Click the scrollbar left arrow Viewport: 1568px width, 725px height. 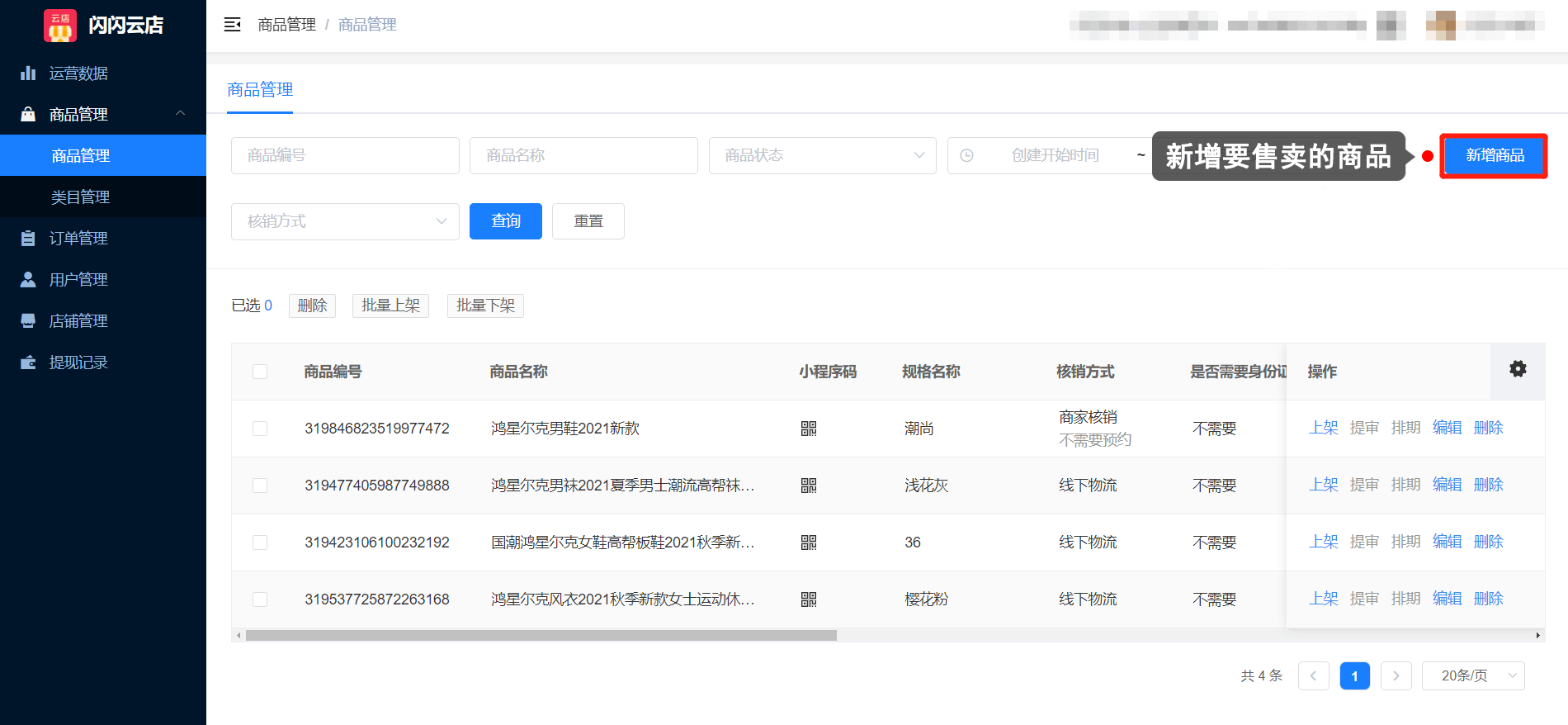[239, 636]
